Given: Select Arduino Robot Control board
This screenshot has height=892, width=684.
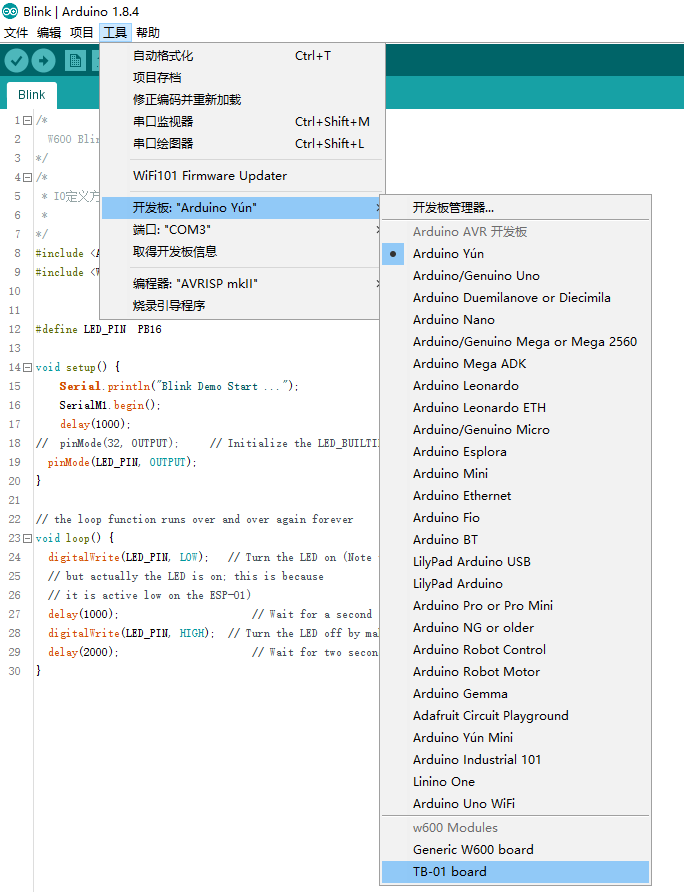Looking at the screenshot, I should tap(515, 650).
